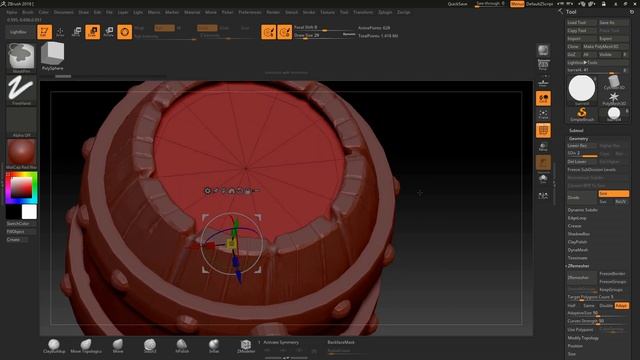Viewport: 640px width, 360px height.
Task: Collapse the Geometry section
Action: point(578,139)
